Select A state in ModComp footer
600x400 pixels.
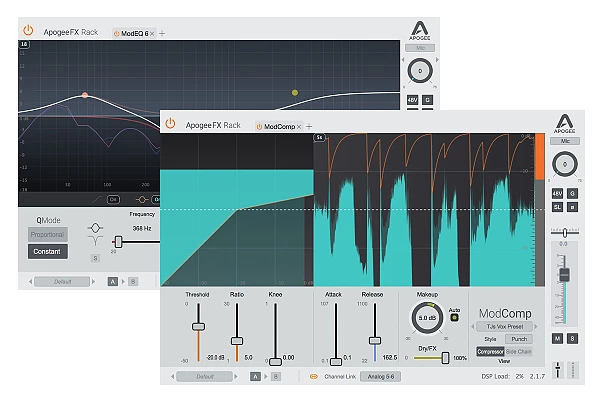[255, 377]
